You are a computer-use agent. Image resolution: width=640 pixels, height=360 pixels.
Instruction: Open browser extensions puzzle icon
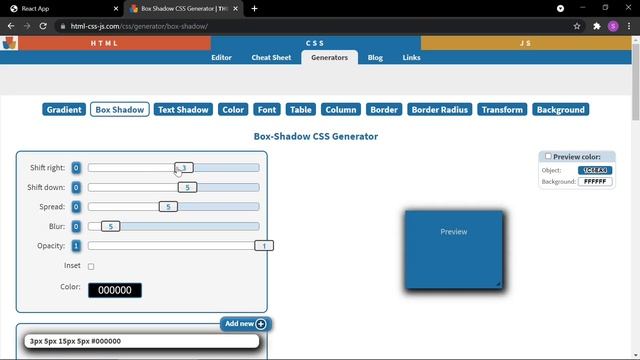[x=597, y=26]
